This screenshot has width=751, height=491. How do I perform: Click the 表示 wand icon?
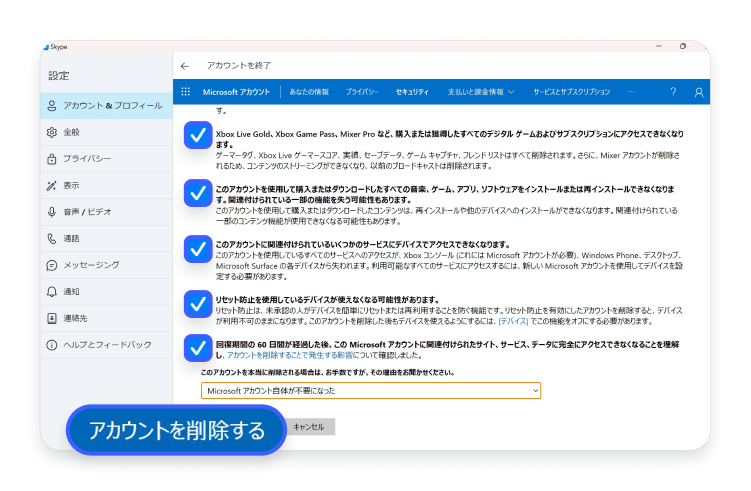pos(52,185)
